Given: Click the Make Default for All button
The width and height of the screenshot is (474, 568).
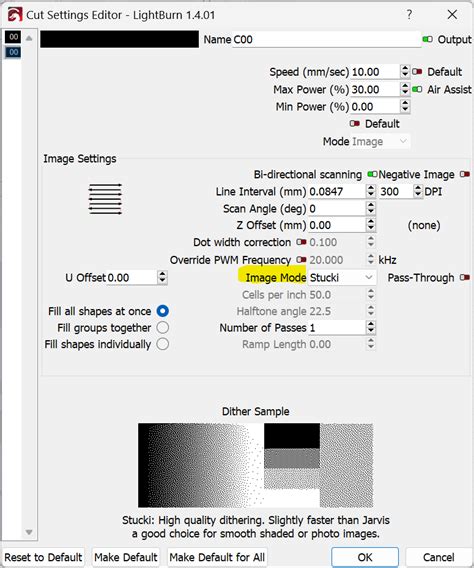Looking at the screenshot, I should (x=217, y=557).
